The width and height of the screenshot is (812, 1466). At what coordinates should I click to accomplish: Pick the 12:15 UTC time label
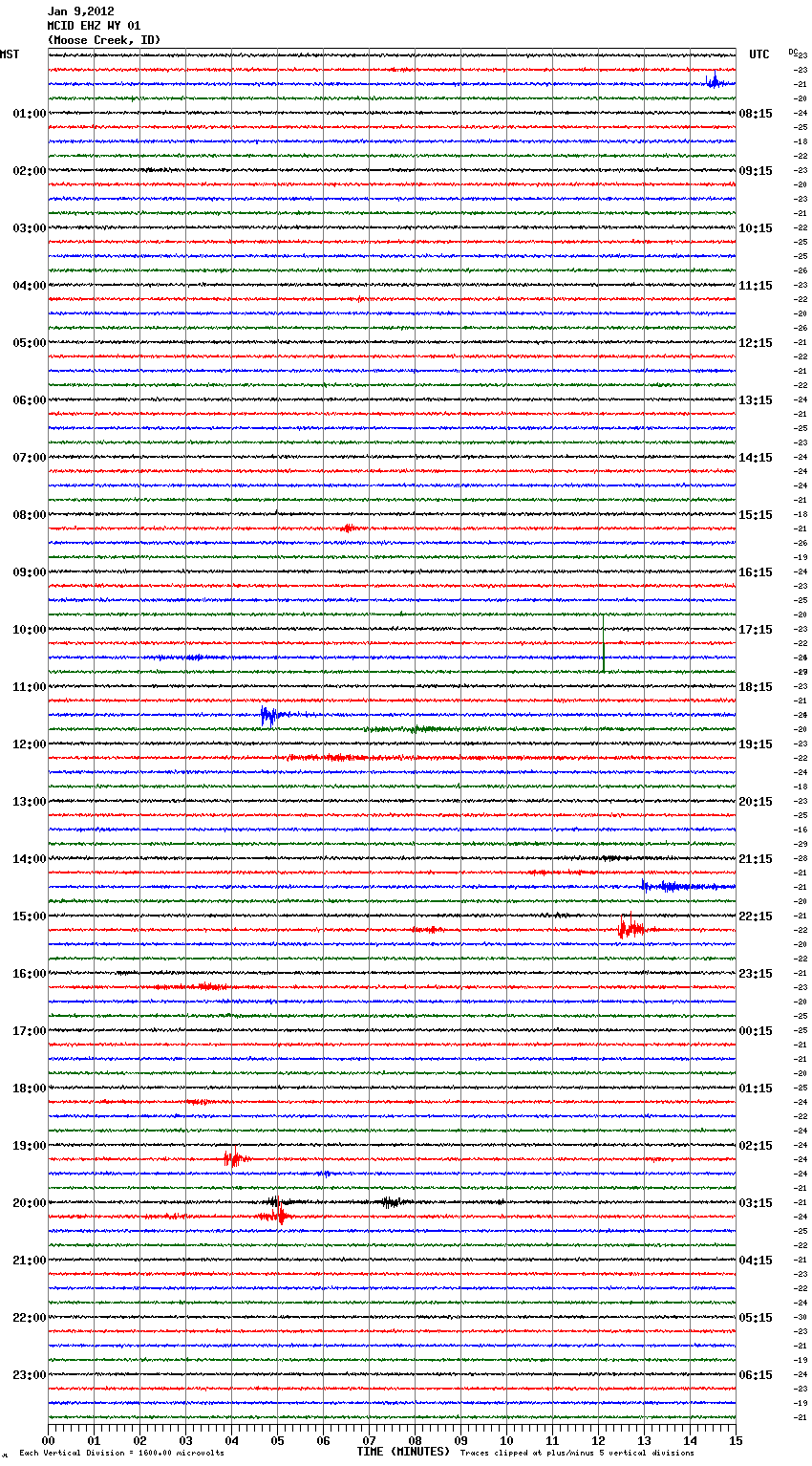pos(756,343)
